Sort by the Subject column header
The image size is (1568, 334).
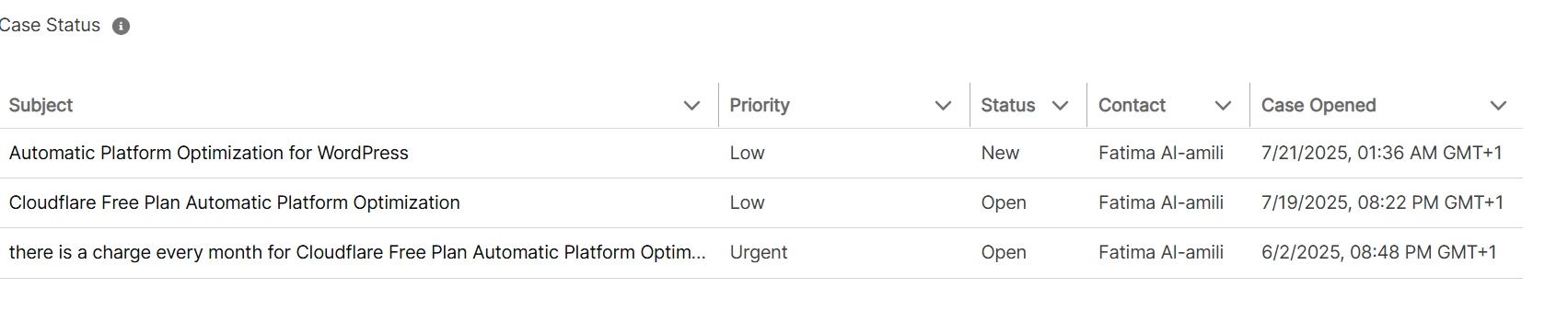click(41, 106)
